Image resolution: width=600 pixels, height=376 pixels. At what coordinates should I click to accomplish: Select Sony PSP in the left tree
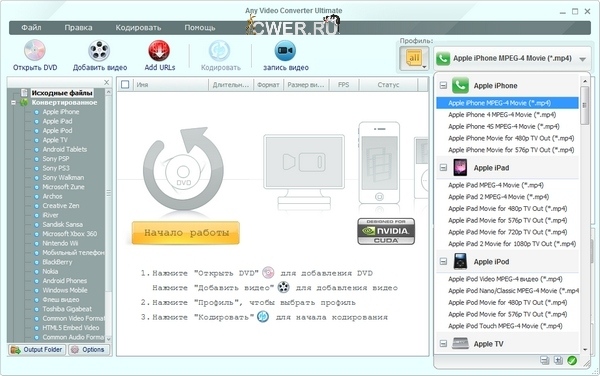point(56,159)
